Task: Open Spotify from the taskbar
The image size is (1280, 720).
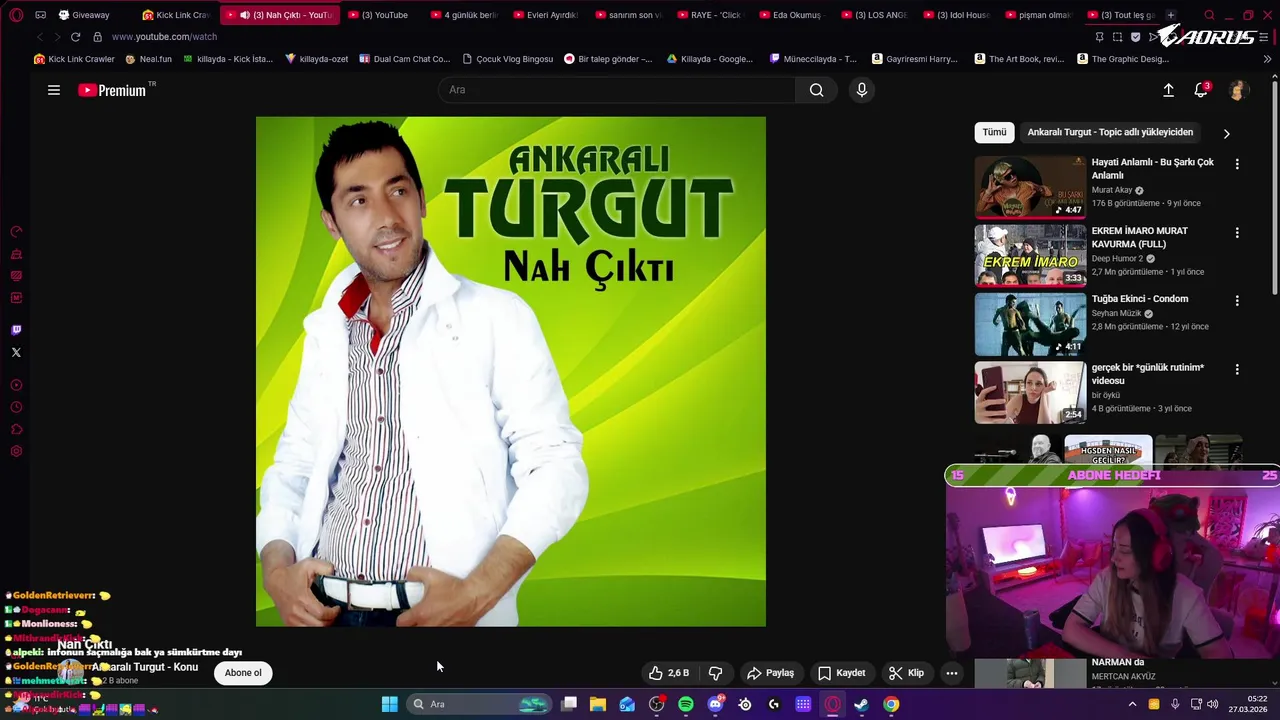Action: click(686, 704)
